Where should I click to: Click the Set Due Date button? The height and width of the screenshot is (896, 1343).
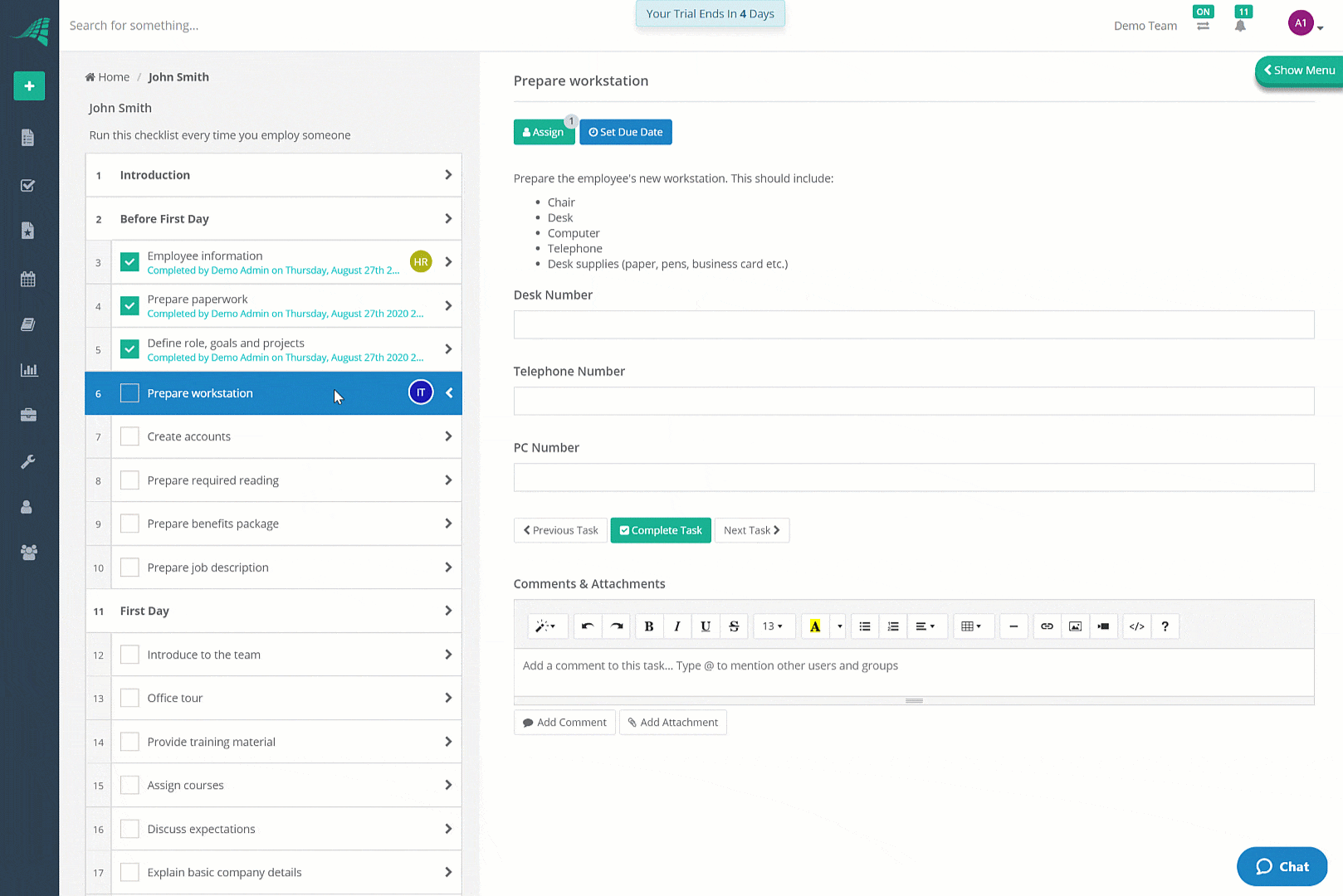click(626, 132)
